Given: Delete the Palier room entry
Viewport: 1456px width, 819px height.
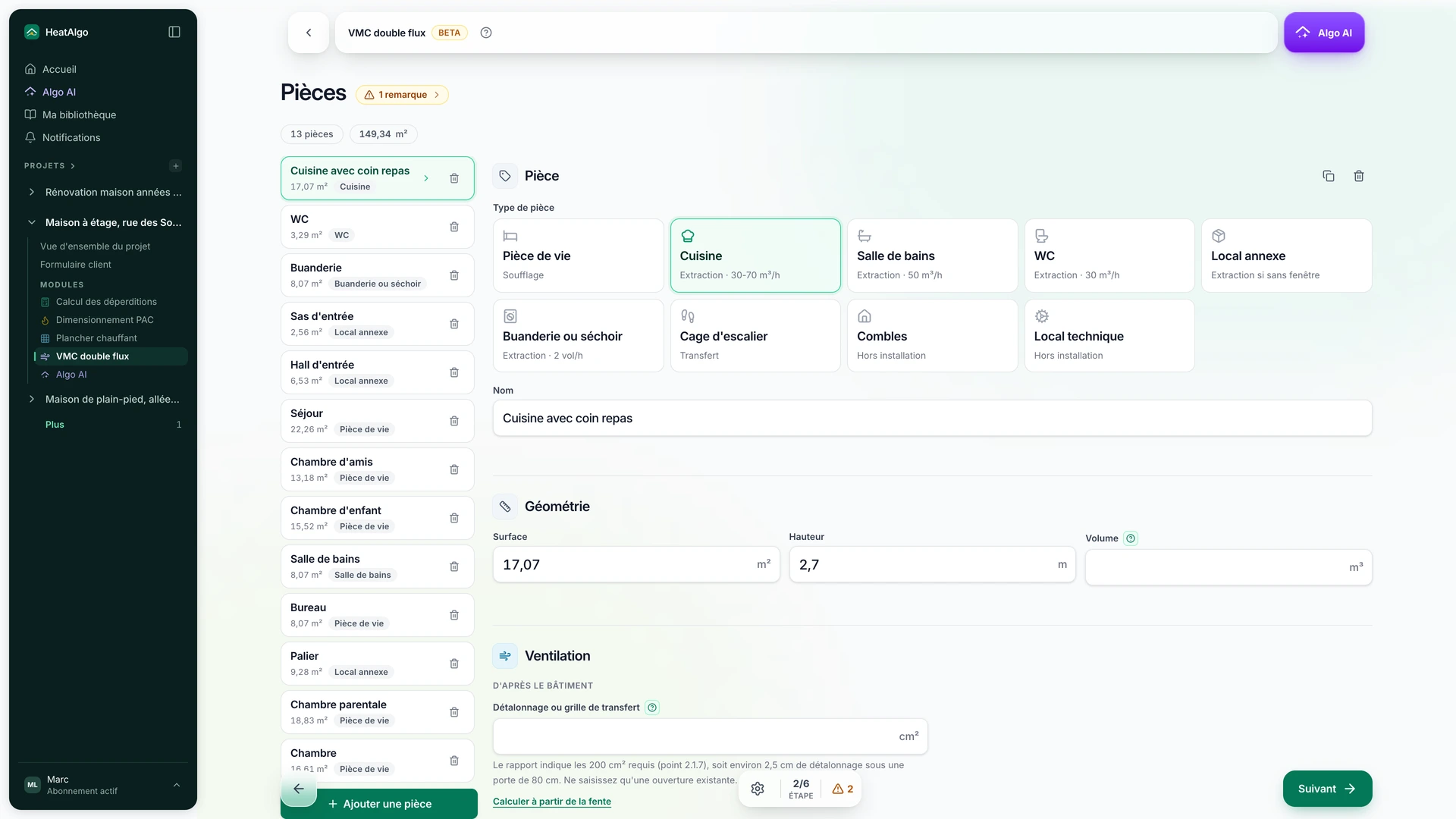Looking at the screenshot, I should [454, 664].
